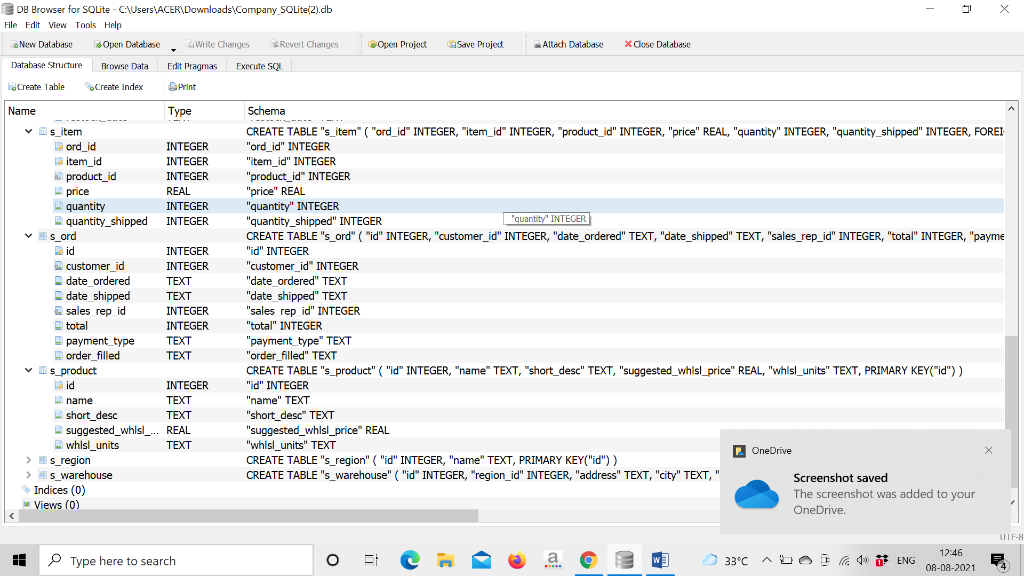
Task: Write pending changes to the database
Action: pos(218,44)
